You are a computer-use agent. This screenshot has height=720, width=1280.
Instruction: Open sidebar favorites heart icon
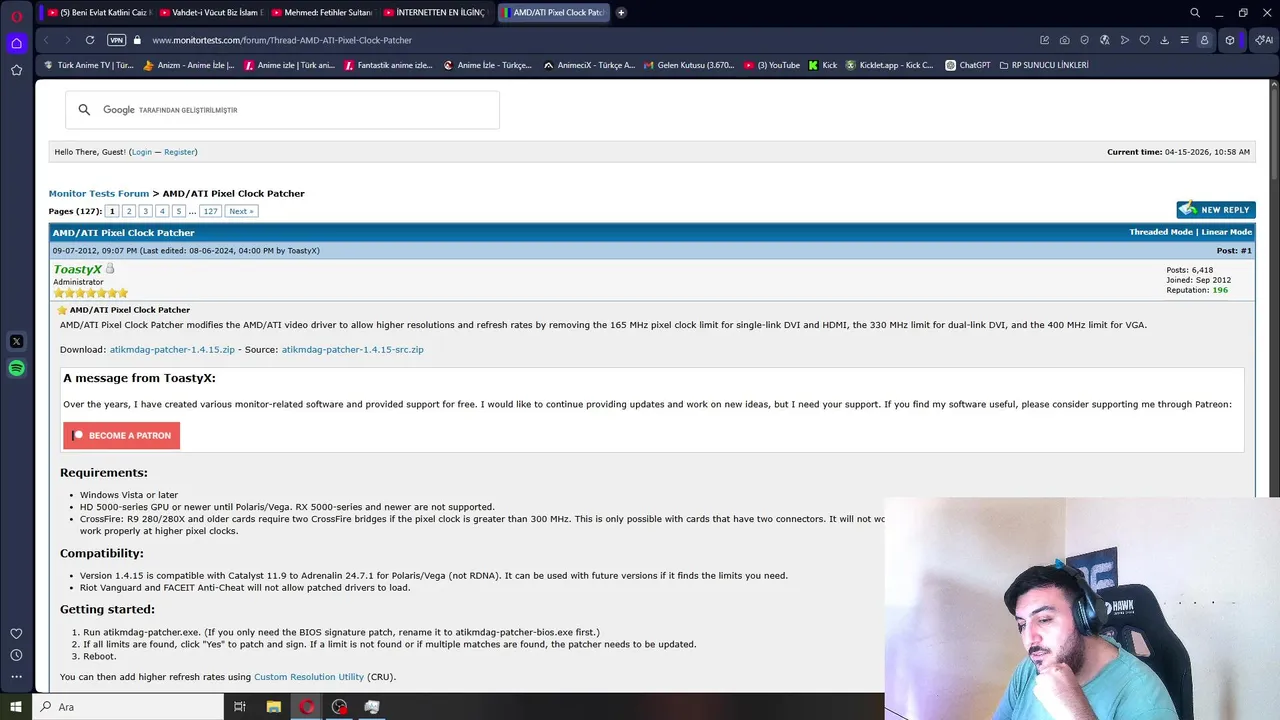coord(16,634)
